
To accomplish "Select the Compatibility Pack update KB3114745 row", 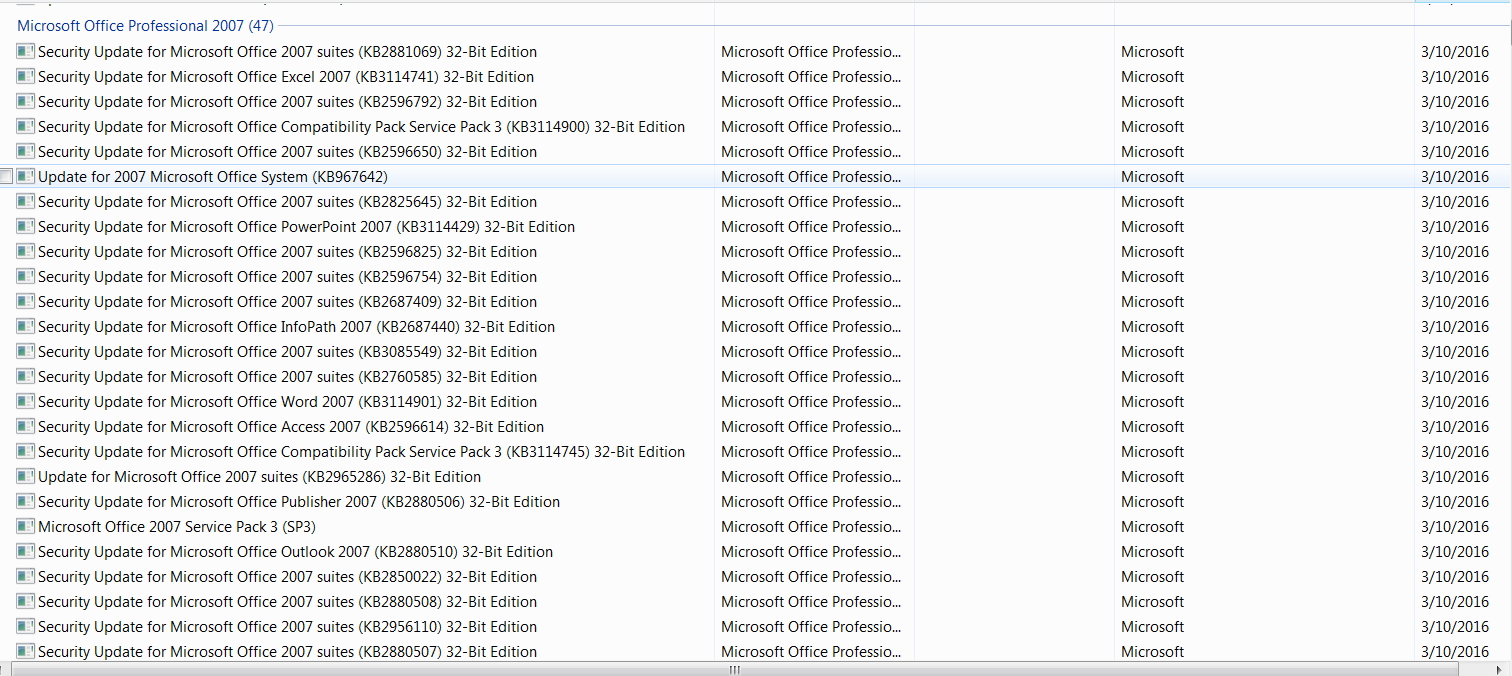I will 361,452.
